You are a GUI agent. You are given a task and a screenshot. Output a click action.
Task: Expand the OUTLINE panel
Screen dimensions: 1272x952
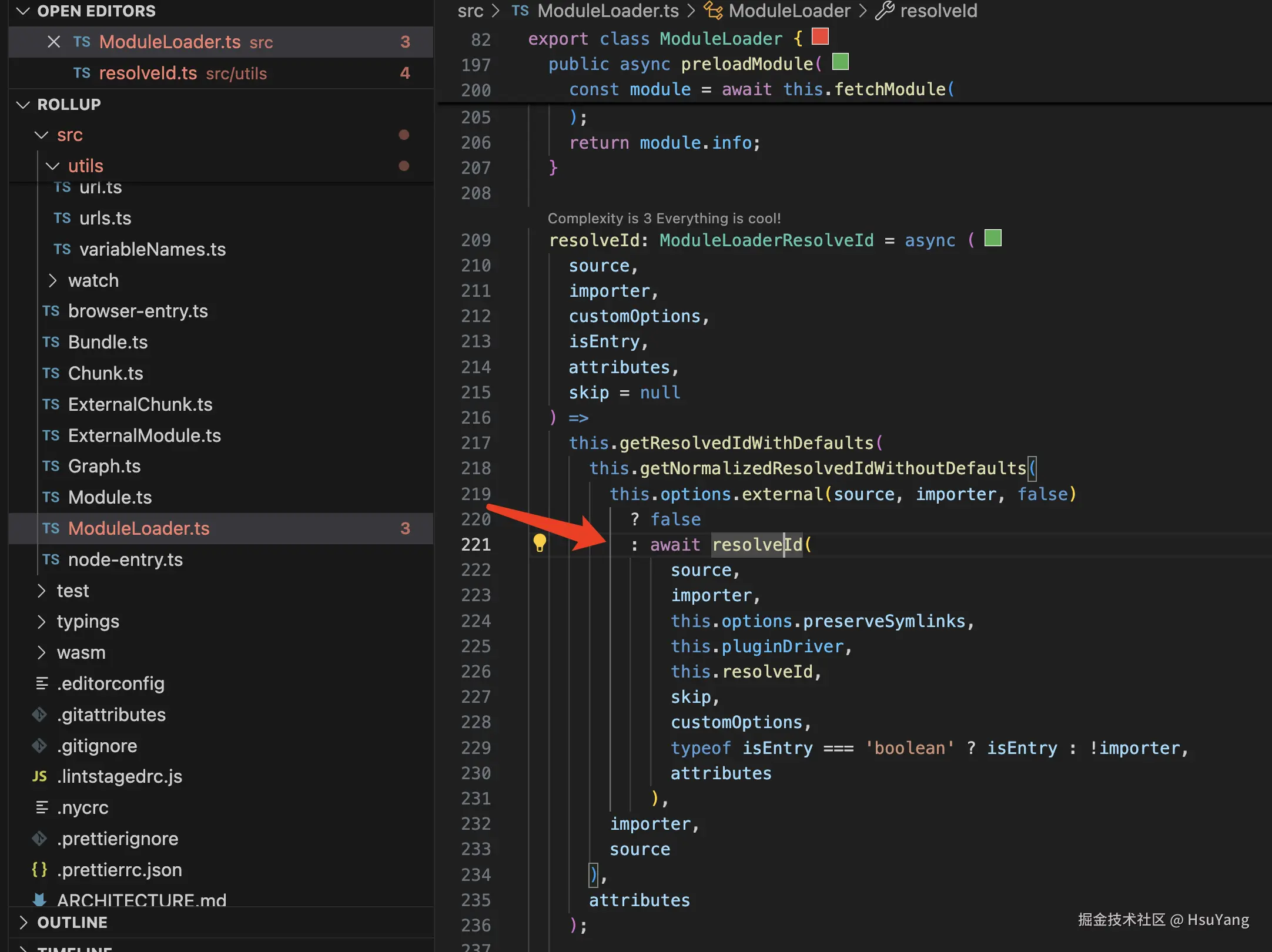click(x=23, y=922)
